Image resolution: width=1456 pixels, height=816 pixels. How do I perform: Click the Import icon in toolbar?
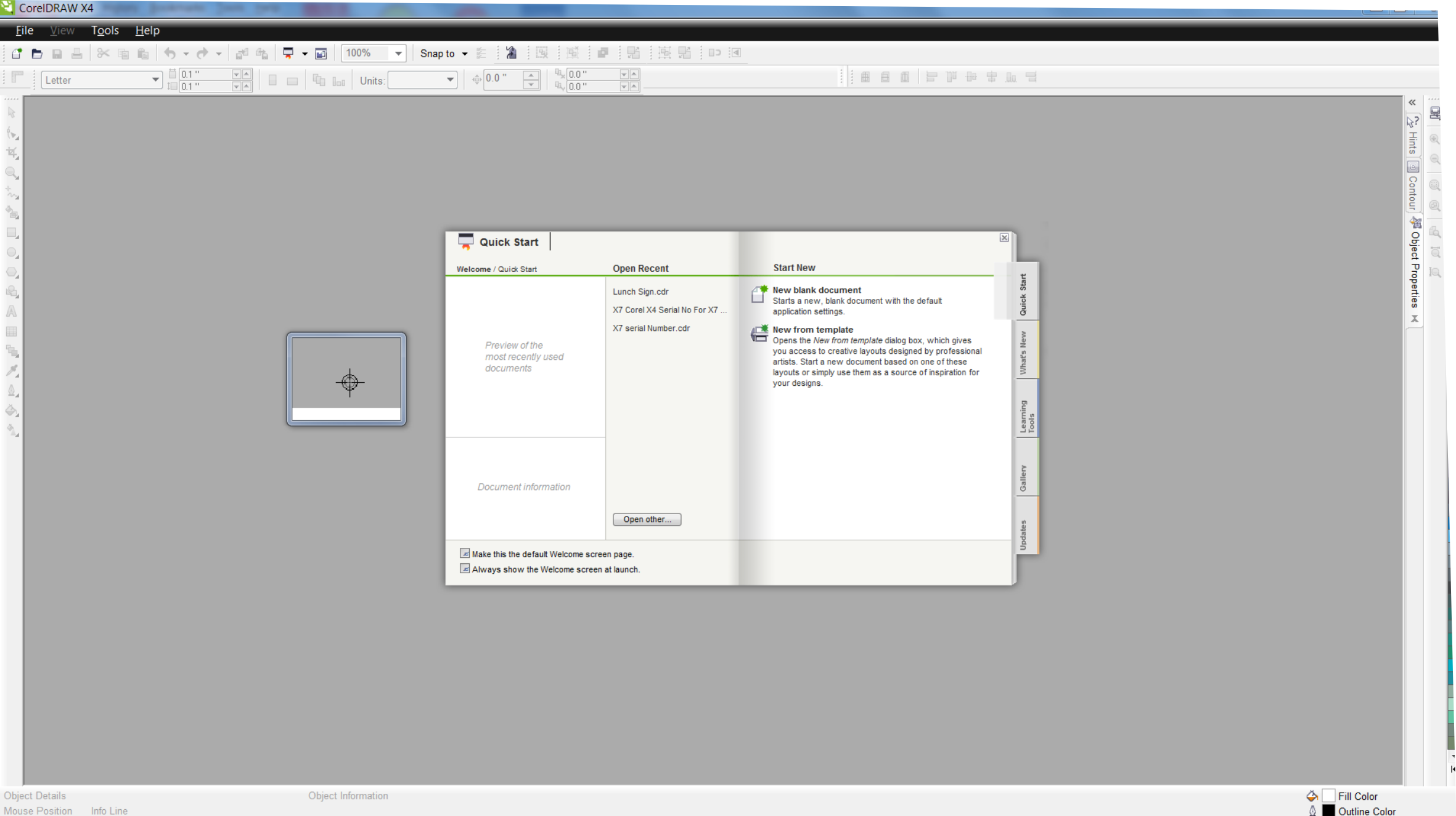pos(242,54)
